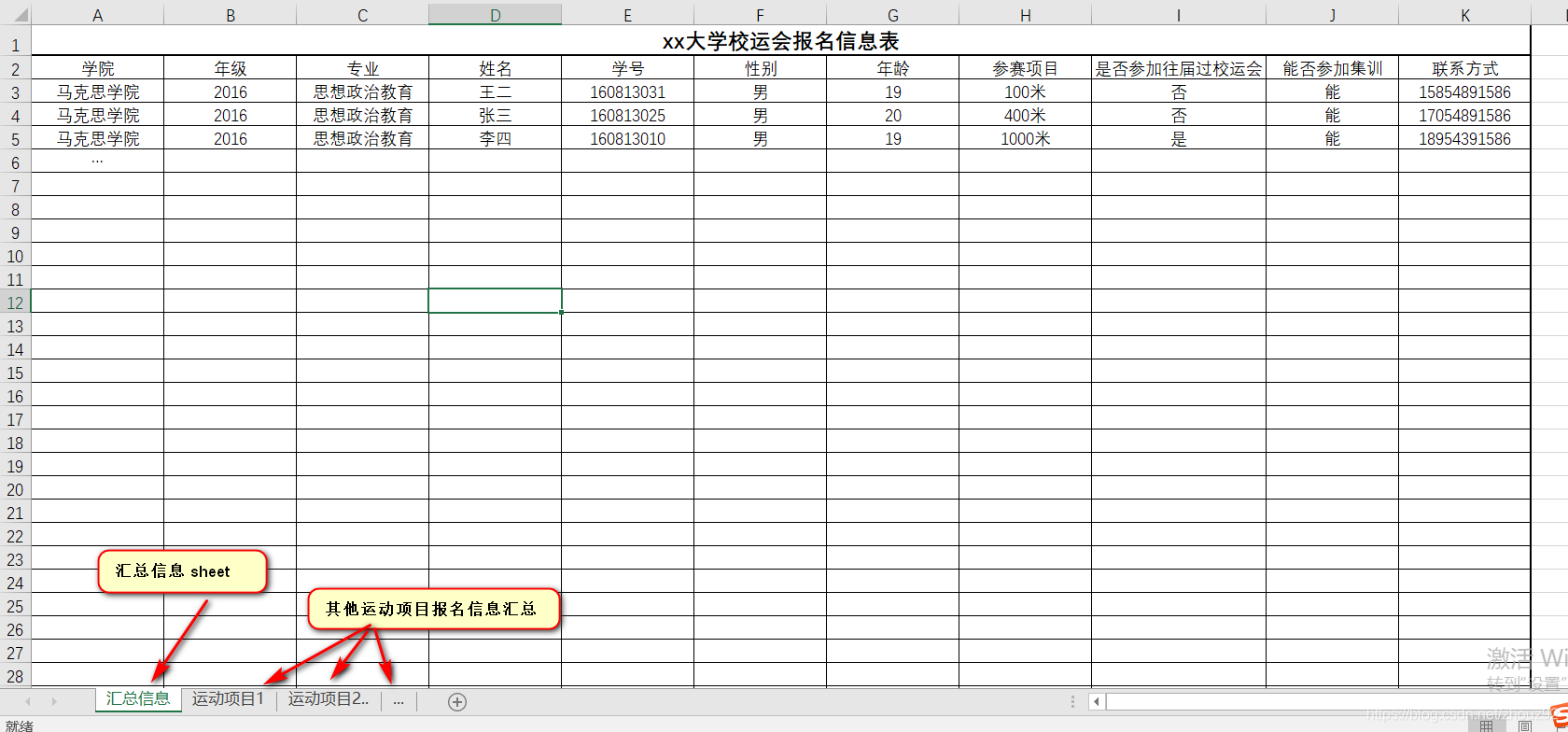Select column A header
This screenshot has height=732, width=1568.
(x=97, y=15)
